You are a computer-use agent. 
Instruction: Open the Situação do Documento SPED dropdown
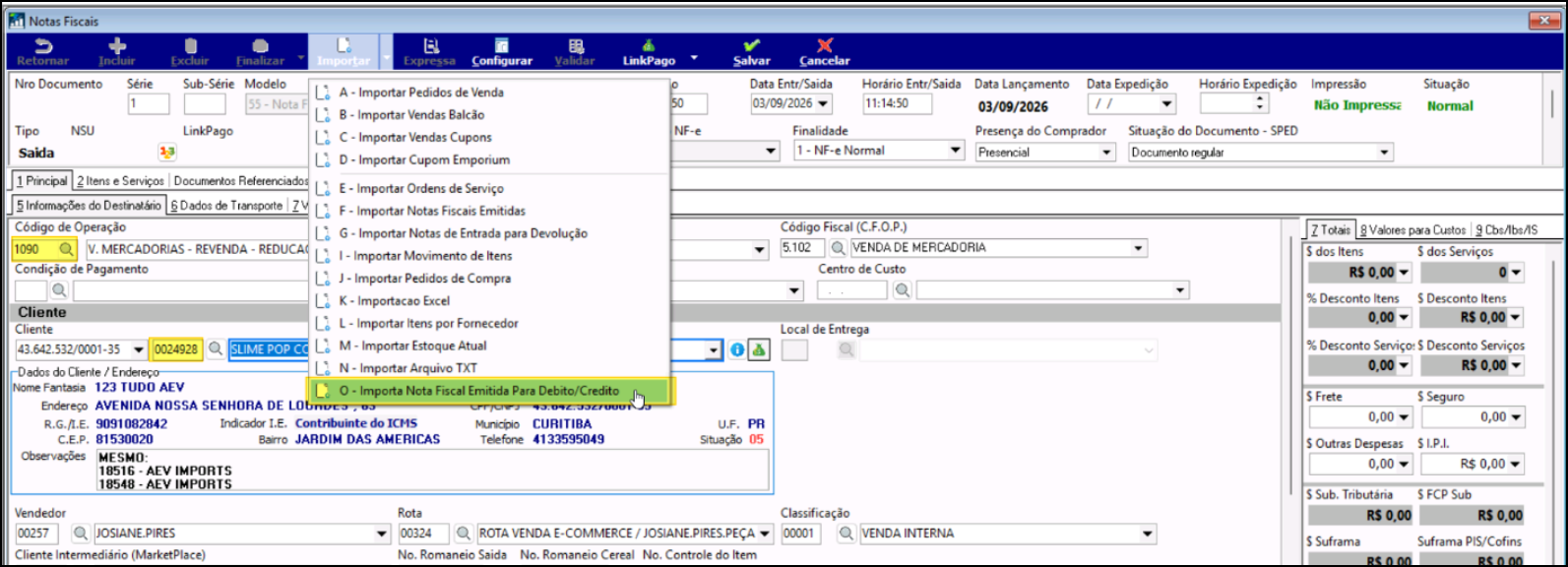(1384, 153)
